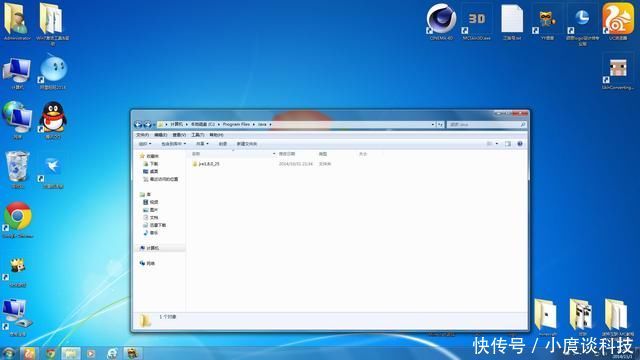This screenshot has height=360, width=640.
Task: Open the view options dropdown arrow beside view icon
Action: 497,144
